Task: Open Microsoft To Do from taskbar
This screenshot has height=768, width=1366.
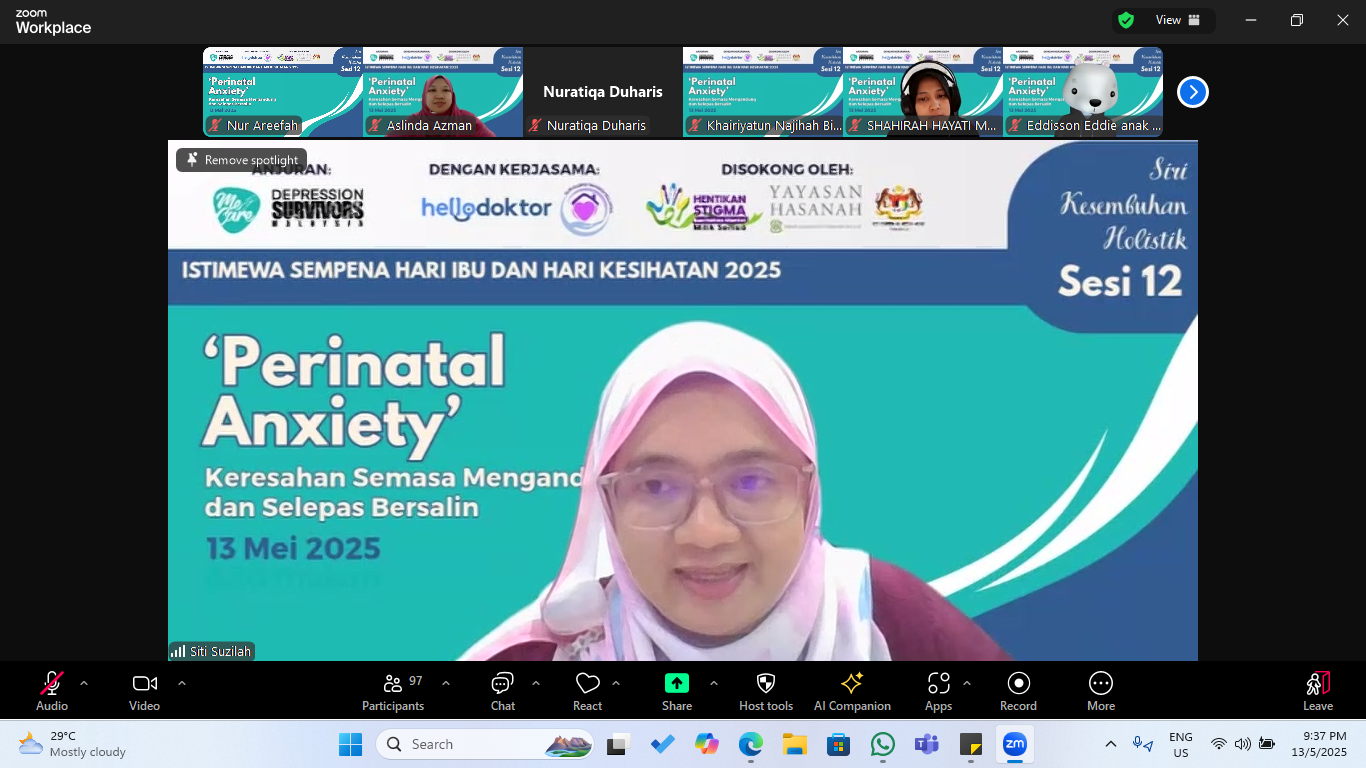Action: 663,744
